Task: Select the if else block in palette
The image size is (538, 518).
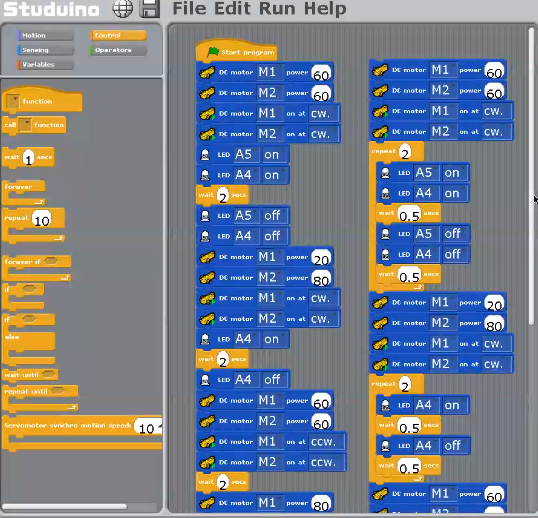Action: [28, 339]
